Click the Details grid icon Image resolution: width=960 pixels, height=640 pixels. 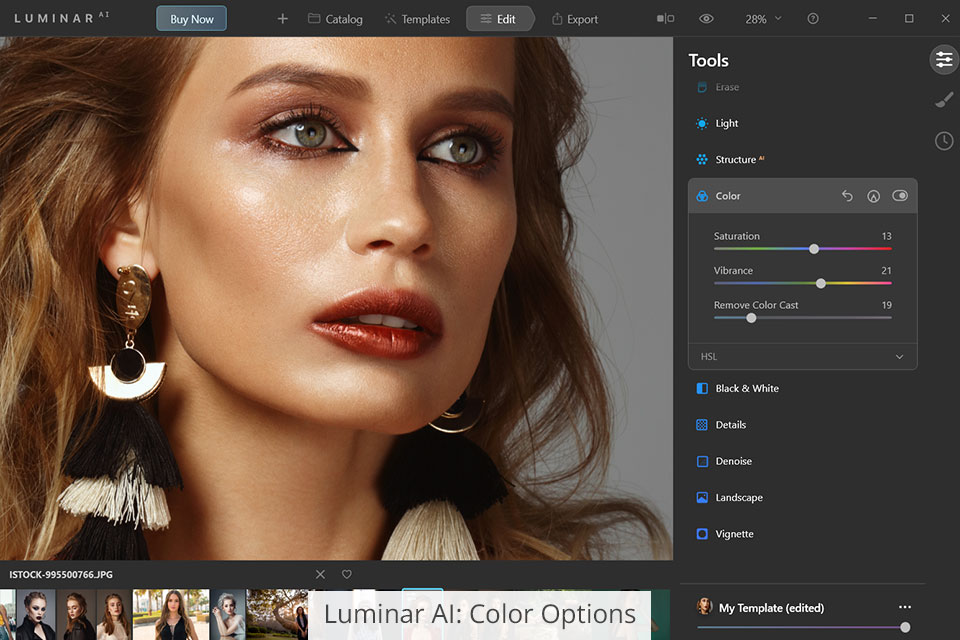coord(702,424)
